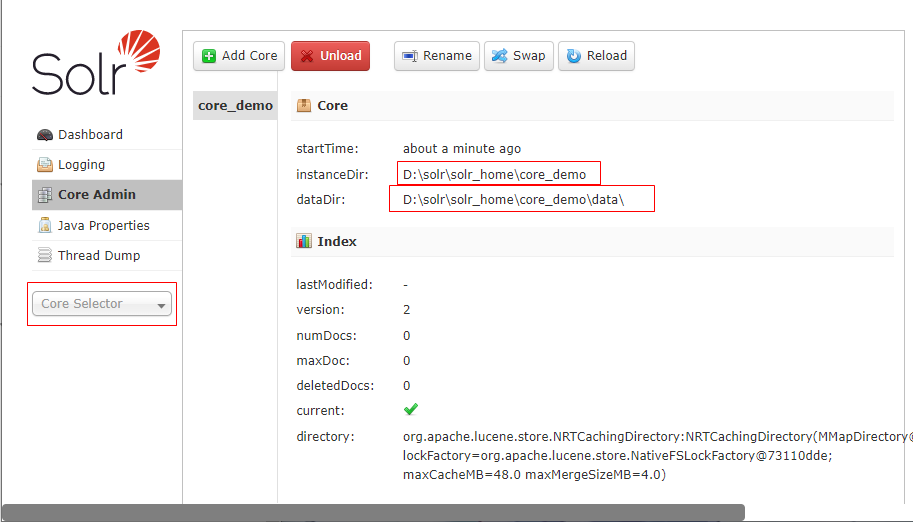
Task: Click the Core section box icon
Action: [x=304, y=105]
